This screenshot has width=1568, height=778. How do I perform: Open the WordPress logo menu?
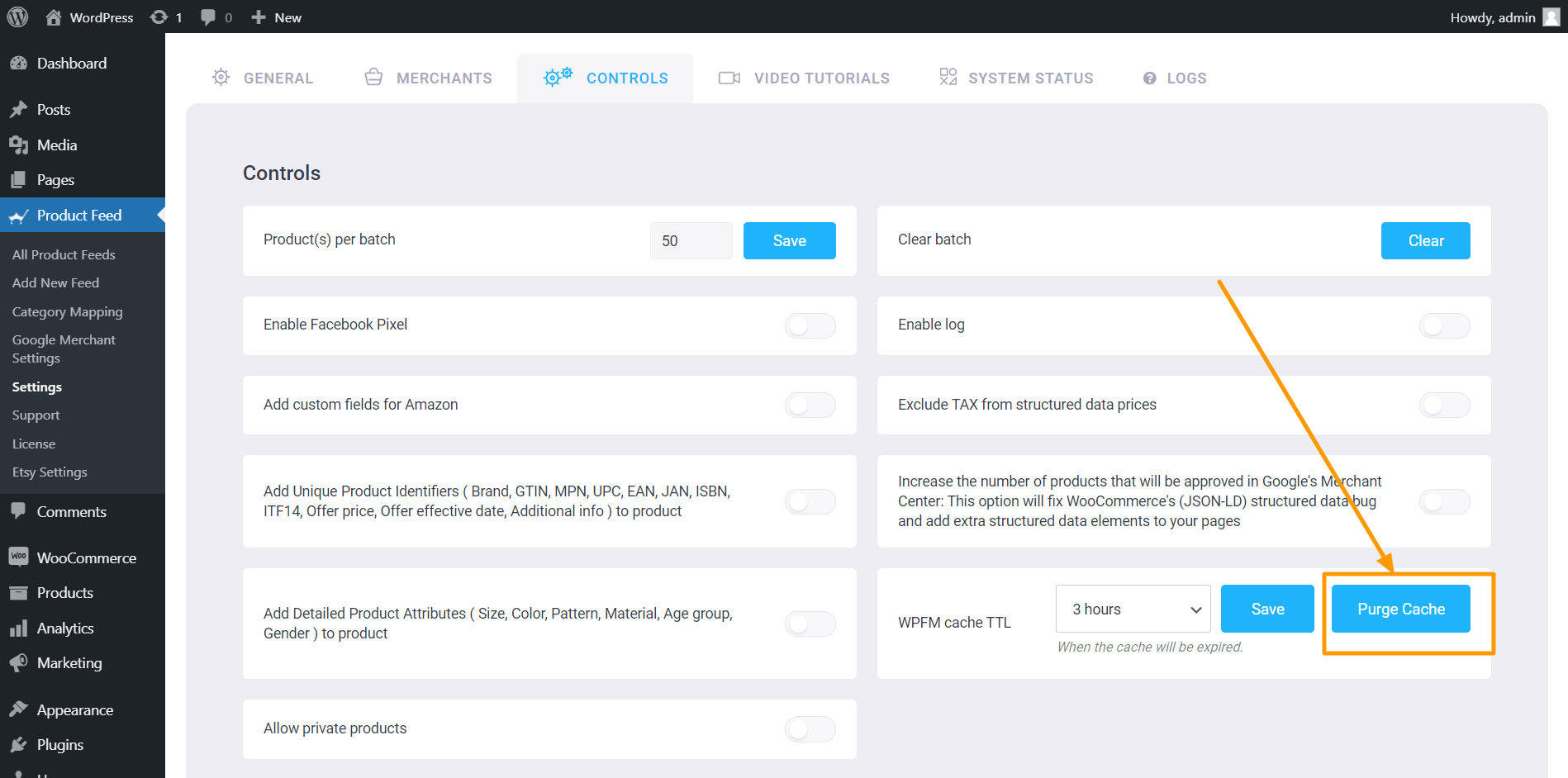pyautogui.click(x=17, y=17)
